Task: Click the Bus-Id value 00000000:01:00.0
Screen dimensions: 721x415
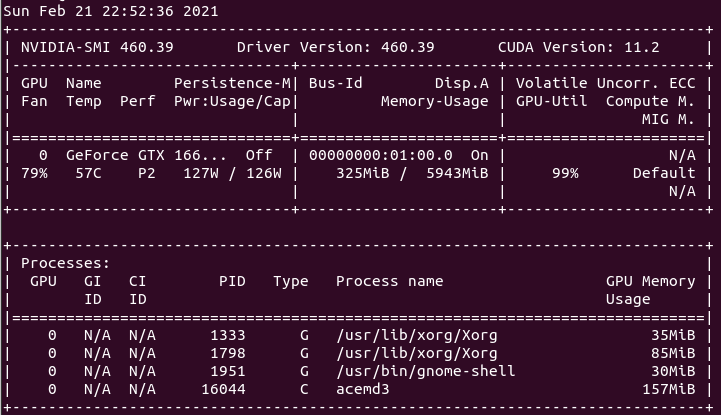Action: pyautogui.click(x=380, y=155)
